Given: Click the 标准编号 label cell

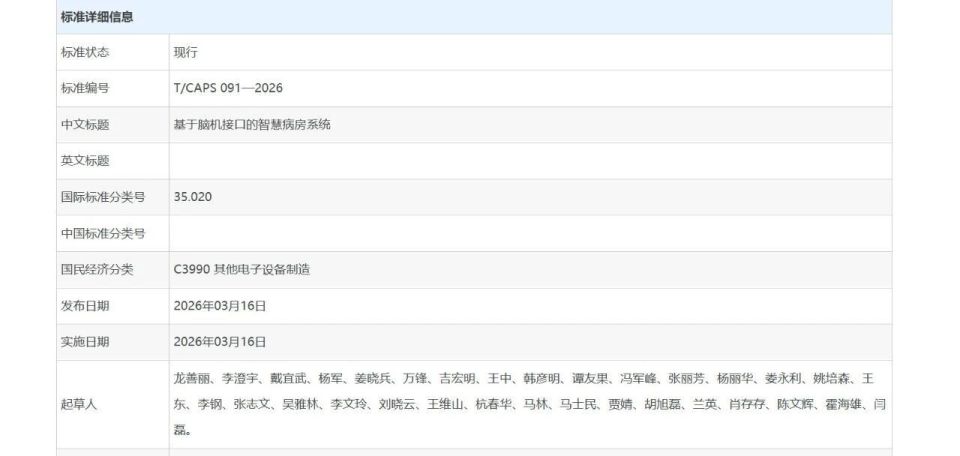Looking at the screenshot, I should [113, 89].
